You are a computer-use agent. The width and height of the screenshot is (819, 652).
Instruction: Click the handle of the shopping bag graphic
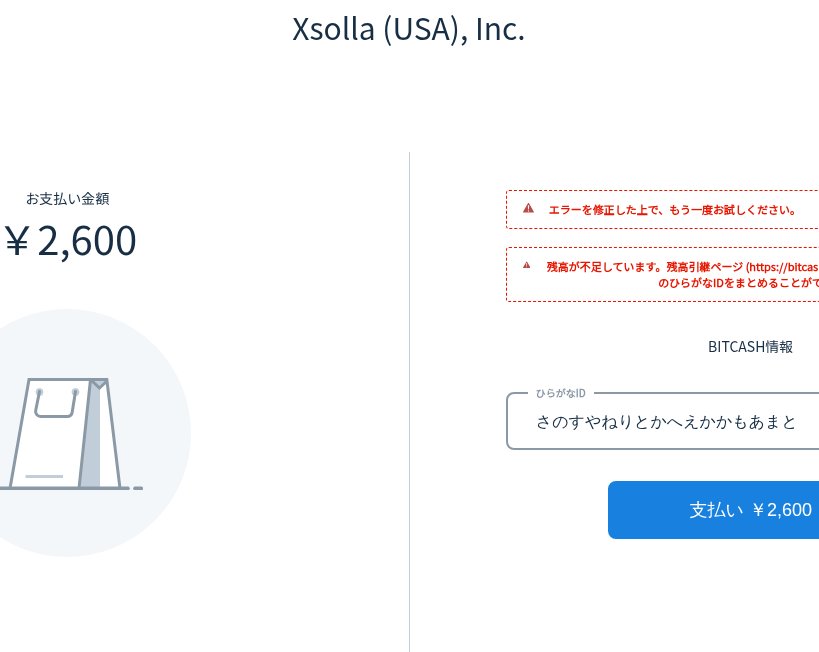(56, 402)
